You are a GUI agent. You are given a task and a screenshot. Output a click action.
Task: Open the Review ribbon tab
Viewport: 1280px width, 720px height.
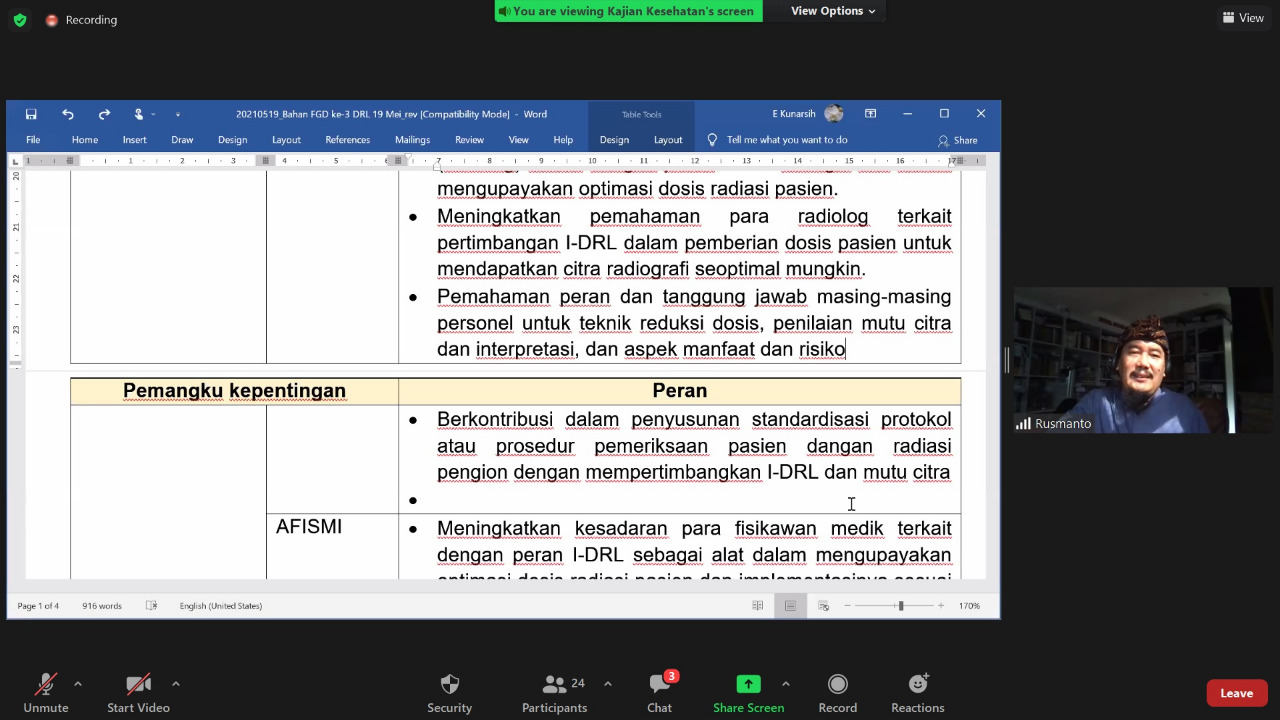click(469, 140)
